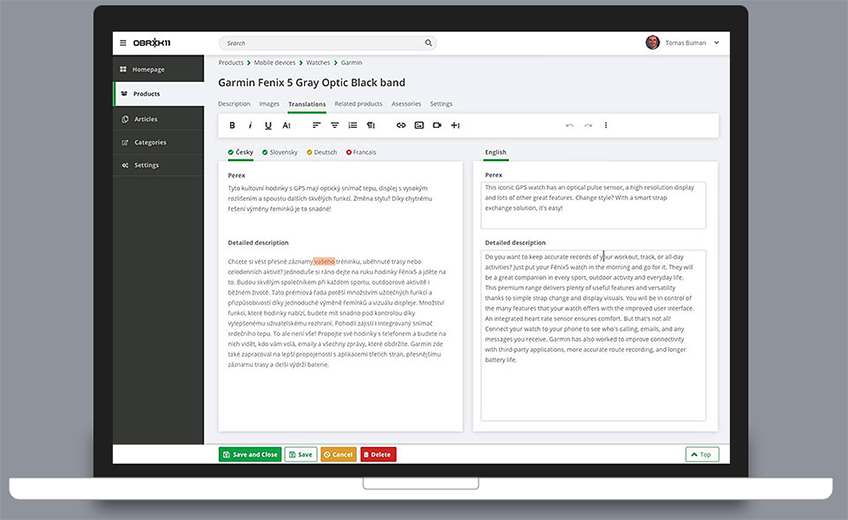This screenshot has width=848, height=520.
Task: Toggle italic formatting
Action: [x=250, y=125]
